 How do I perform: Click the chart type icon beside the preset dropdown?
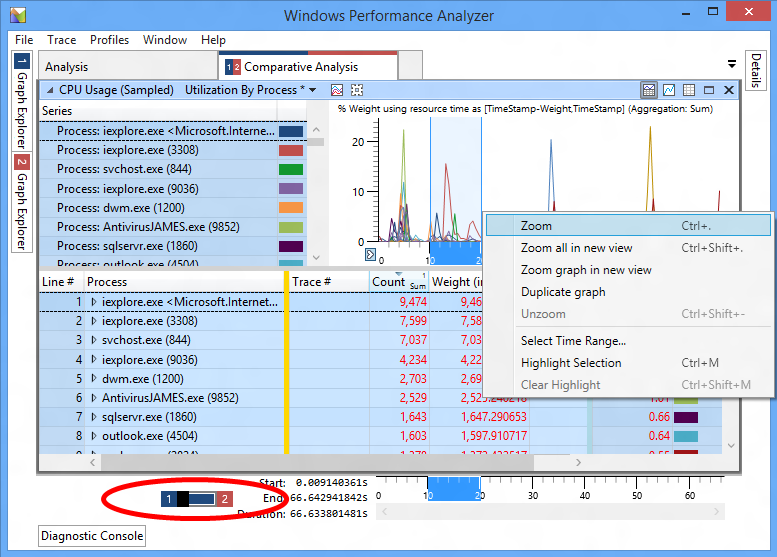[x=337, y=90]
